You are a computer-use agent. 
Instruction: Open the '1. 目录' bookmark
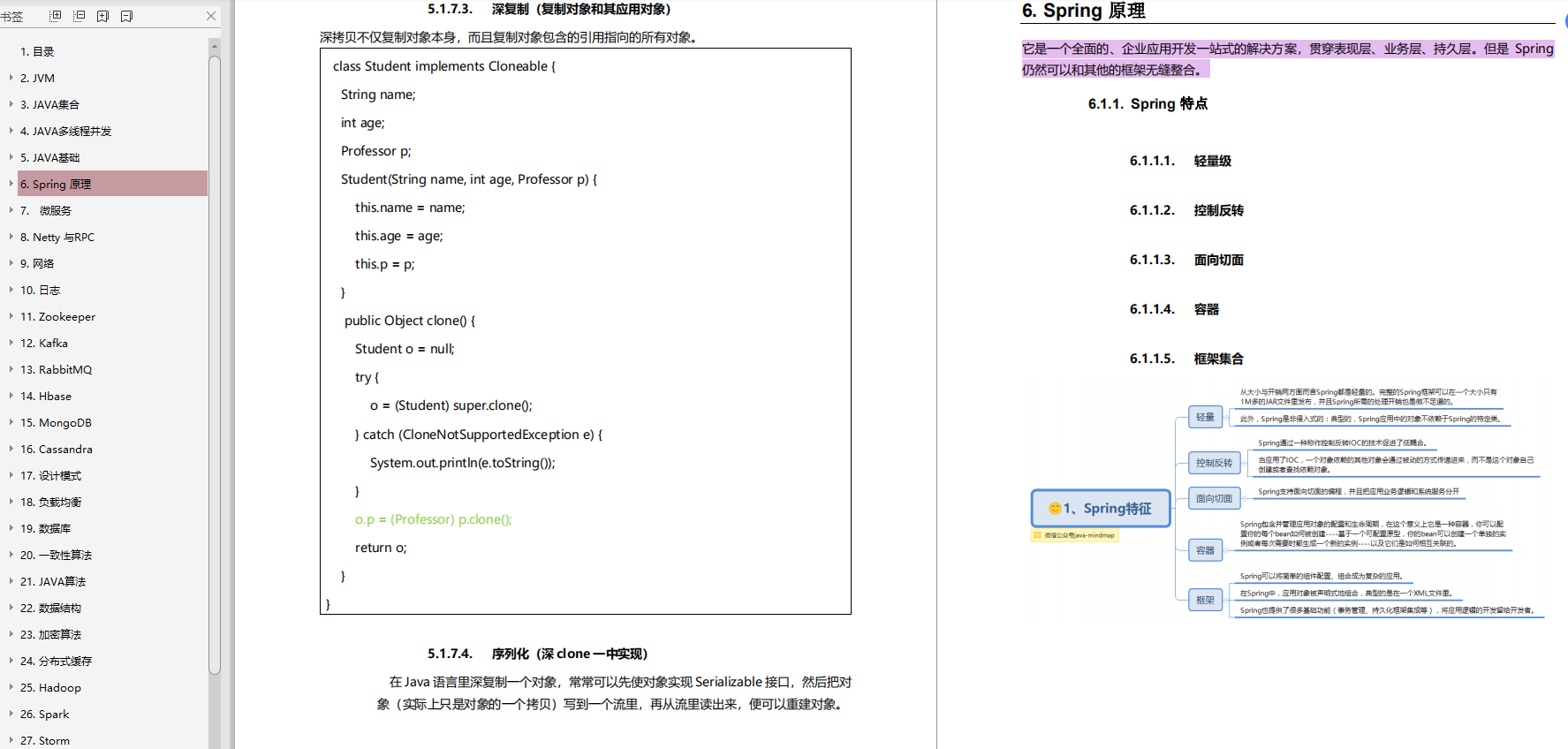37,51
